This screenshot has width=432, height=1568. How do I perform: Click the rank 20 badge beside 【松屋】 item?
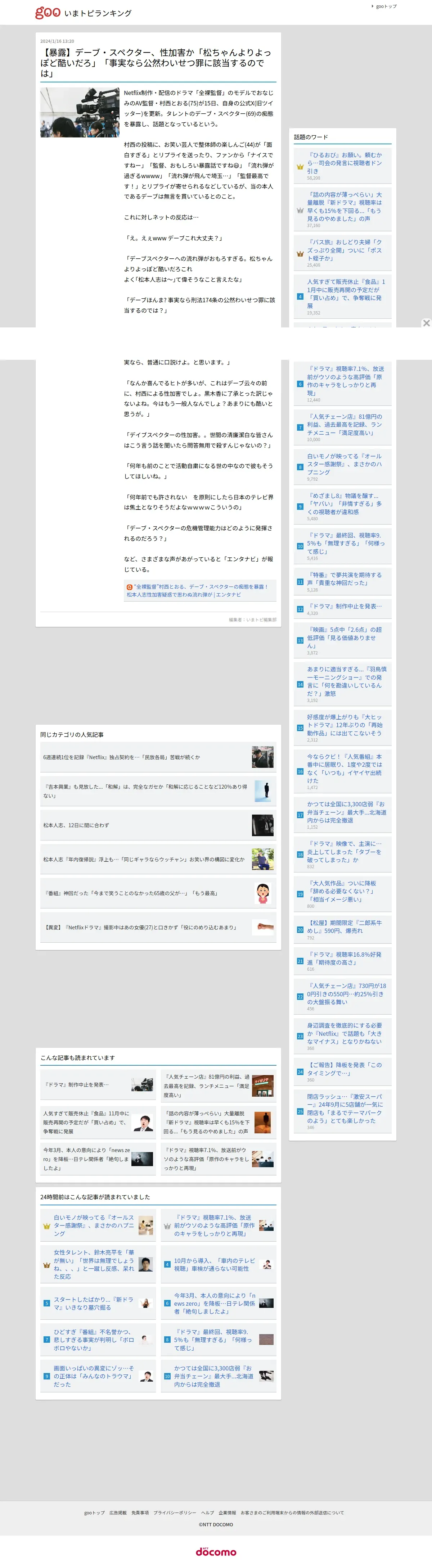(300, 930)
